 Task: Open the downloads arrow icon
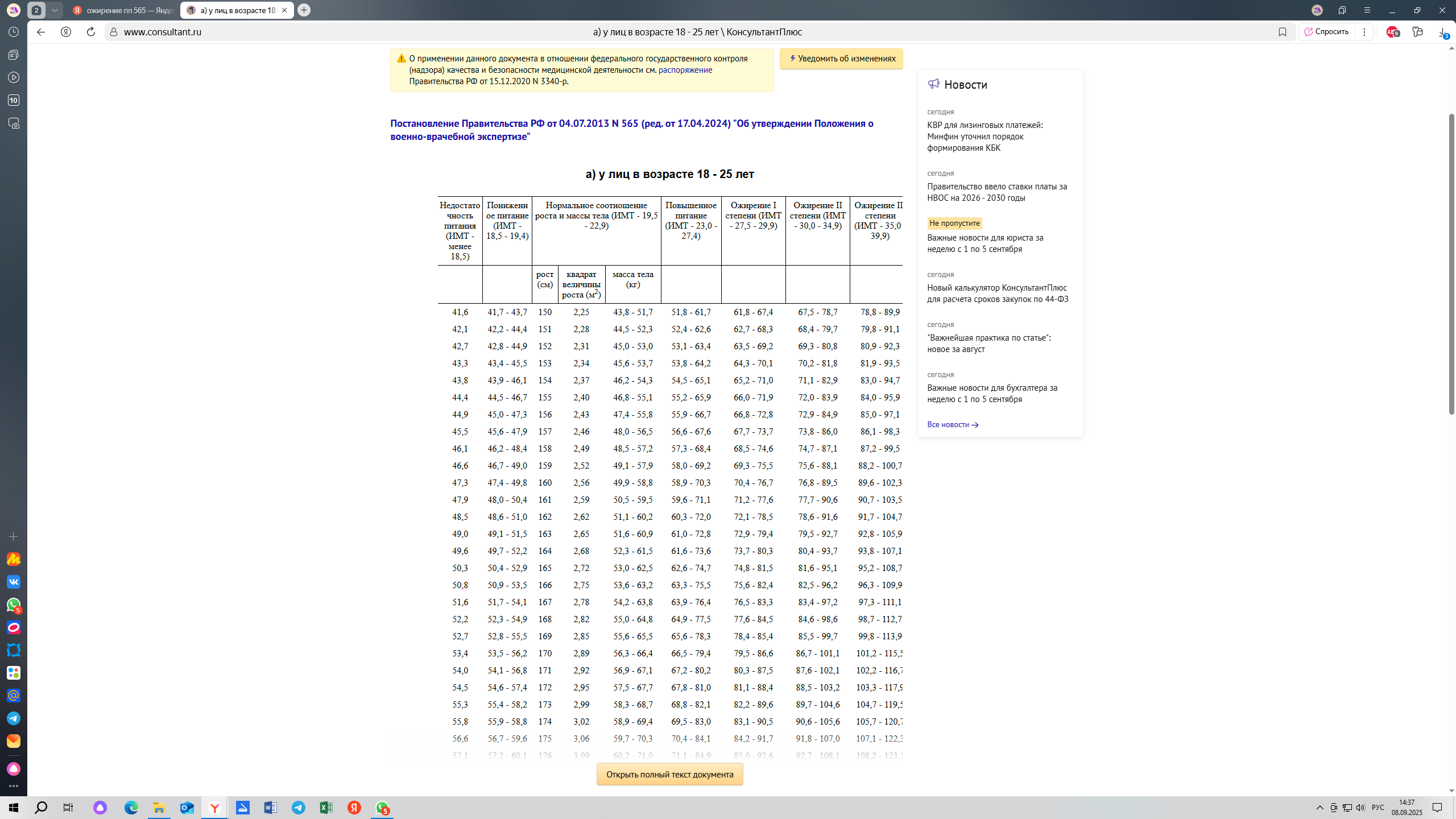tap(1443, 33)
